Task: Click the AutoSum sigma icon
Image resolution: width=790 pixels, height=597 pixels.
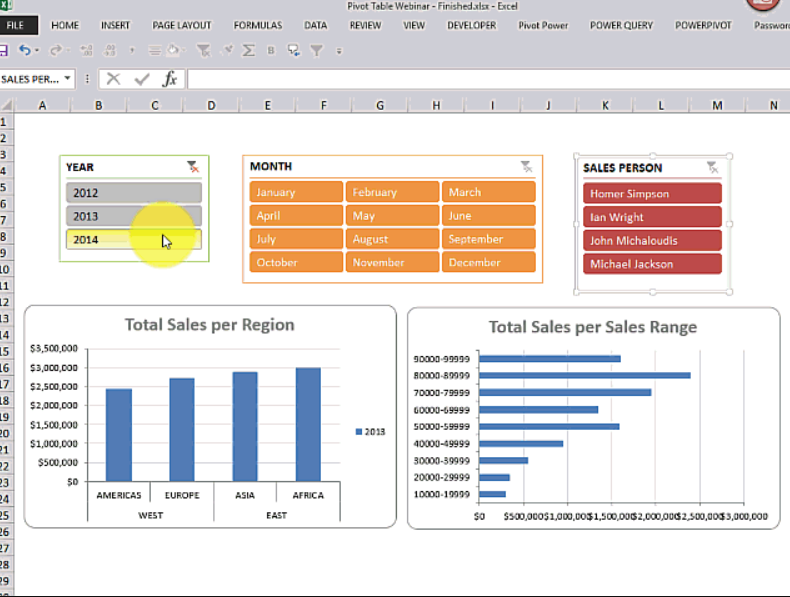Action: coord(248,50)
